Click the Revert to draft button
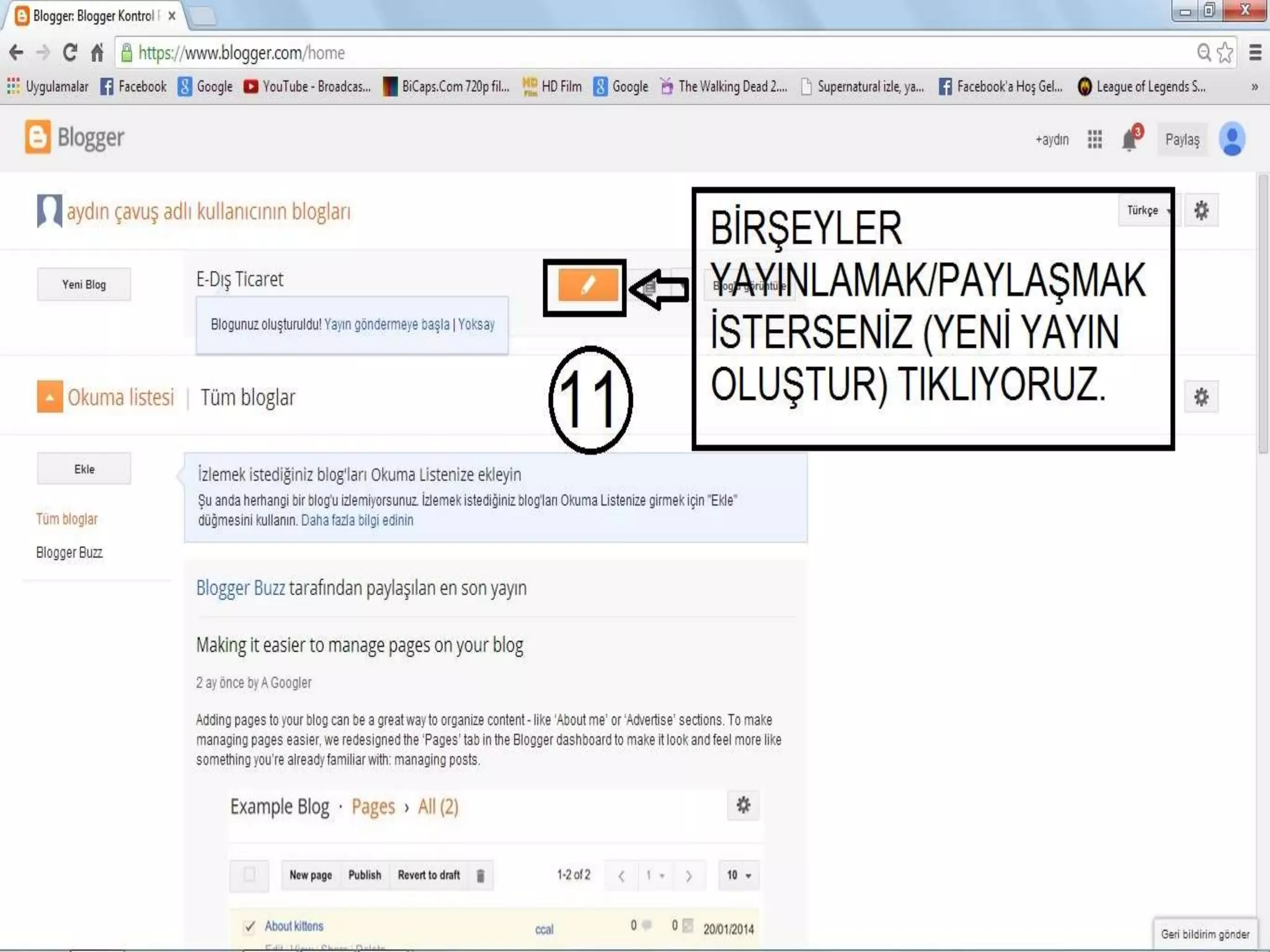Screen dimensions: 1270x952 click(429, 875)
